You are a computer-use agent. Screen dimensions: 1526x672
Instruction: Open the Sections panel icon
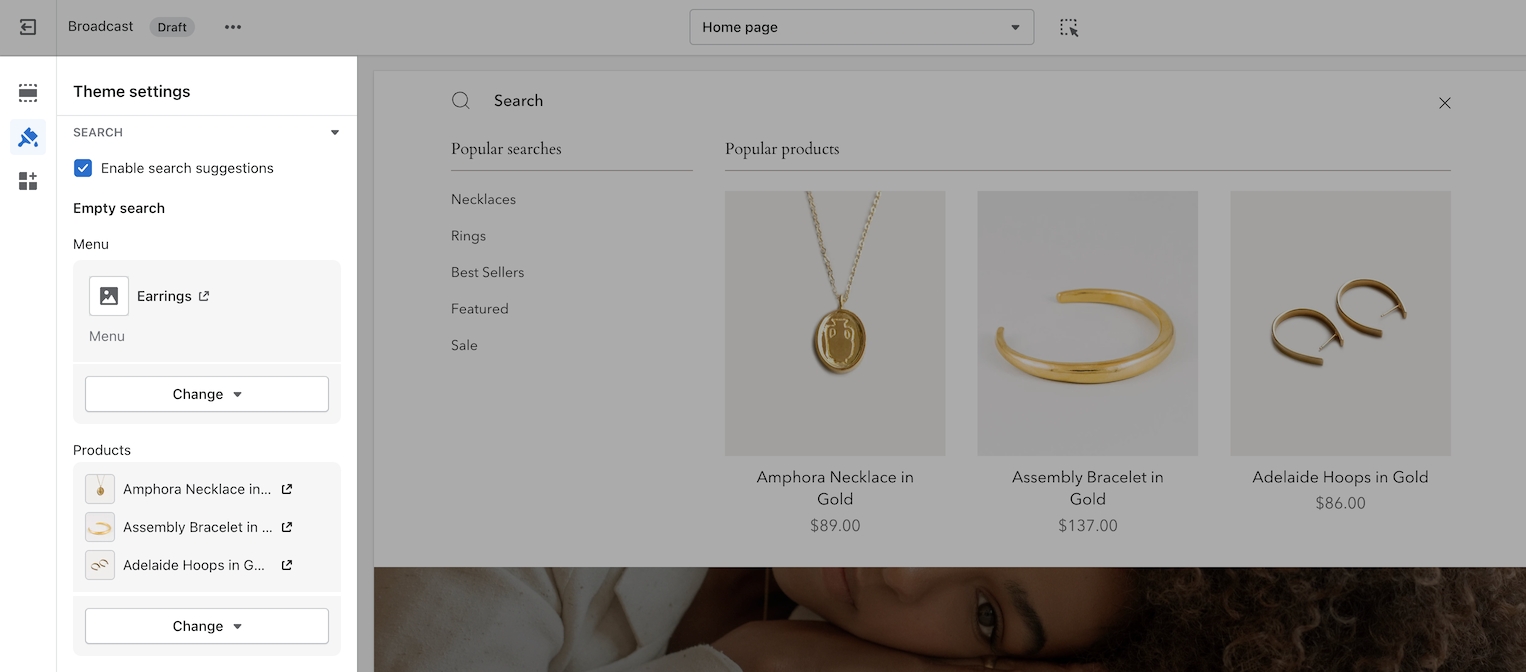pyautogui.click(x=28, y=93)
